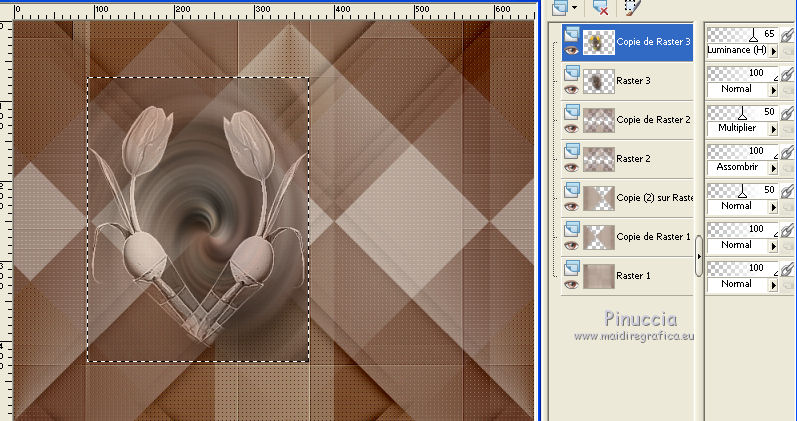Select the Copie de Raster 3 layer name
797x421 pixels.
(x=654, y=42)
